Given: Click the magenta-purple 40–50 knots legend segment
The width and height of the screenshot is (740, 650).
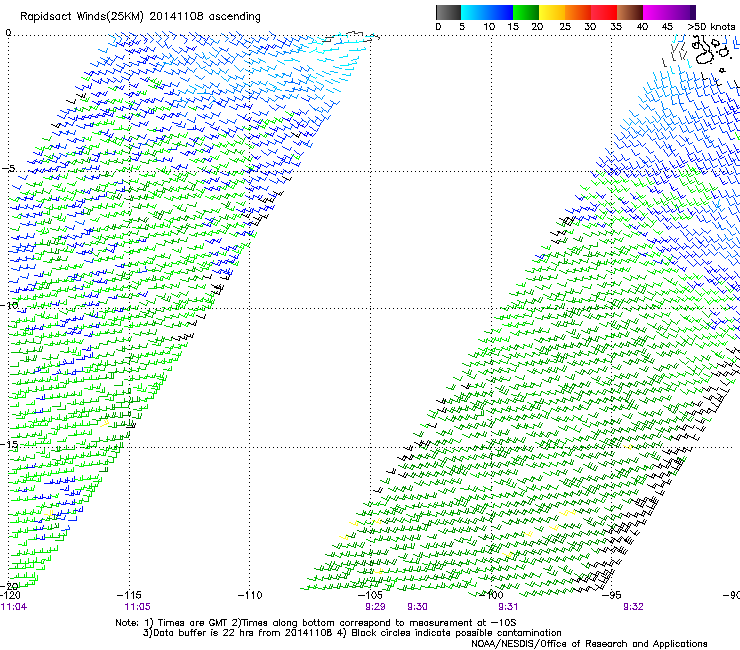Looking at the screenshot, I should 669,12.
